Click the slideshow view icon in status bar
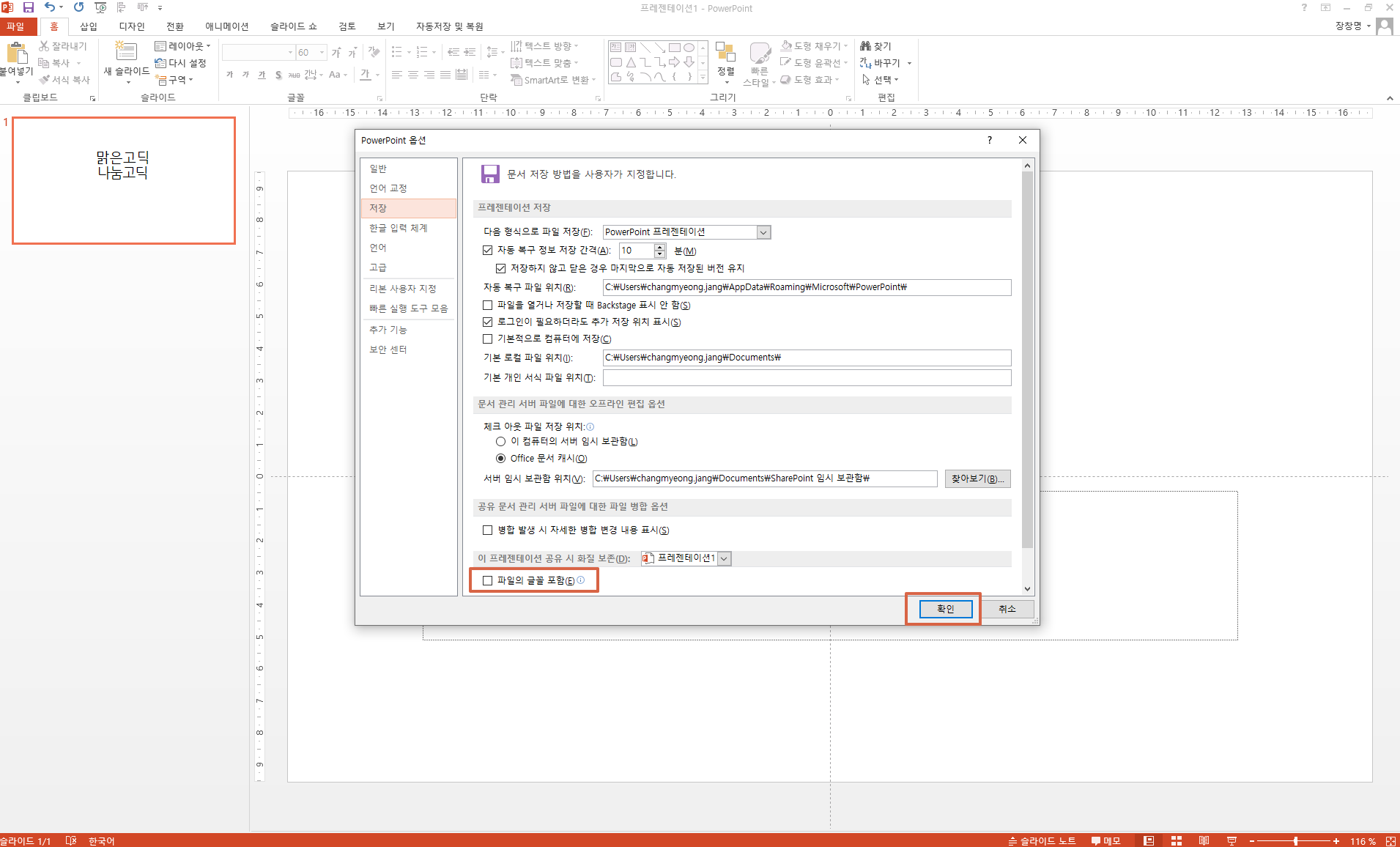The width and height of the screenshot is (1400, 847). coord(1232,840)
